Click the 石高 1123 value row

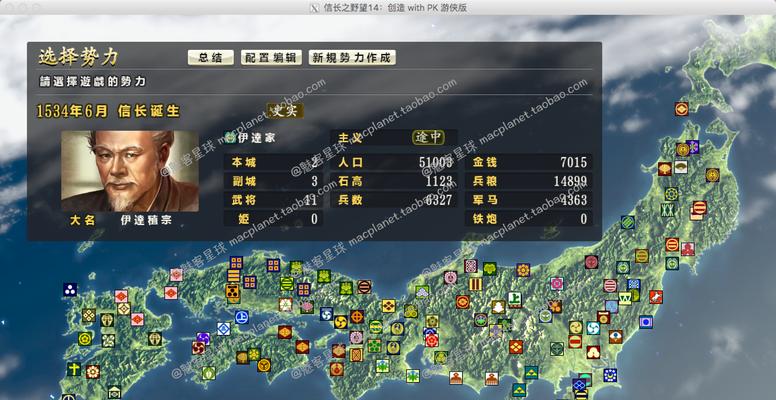pos(395,181)
